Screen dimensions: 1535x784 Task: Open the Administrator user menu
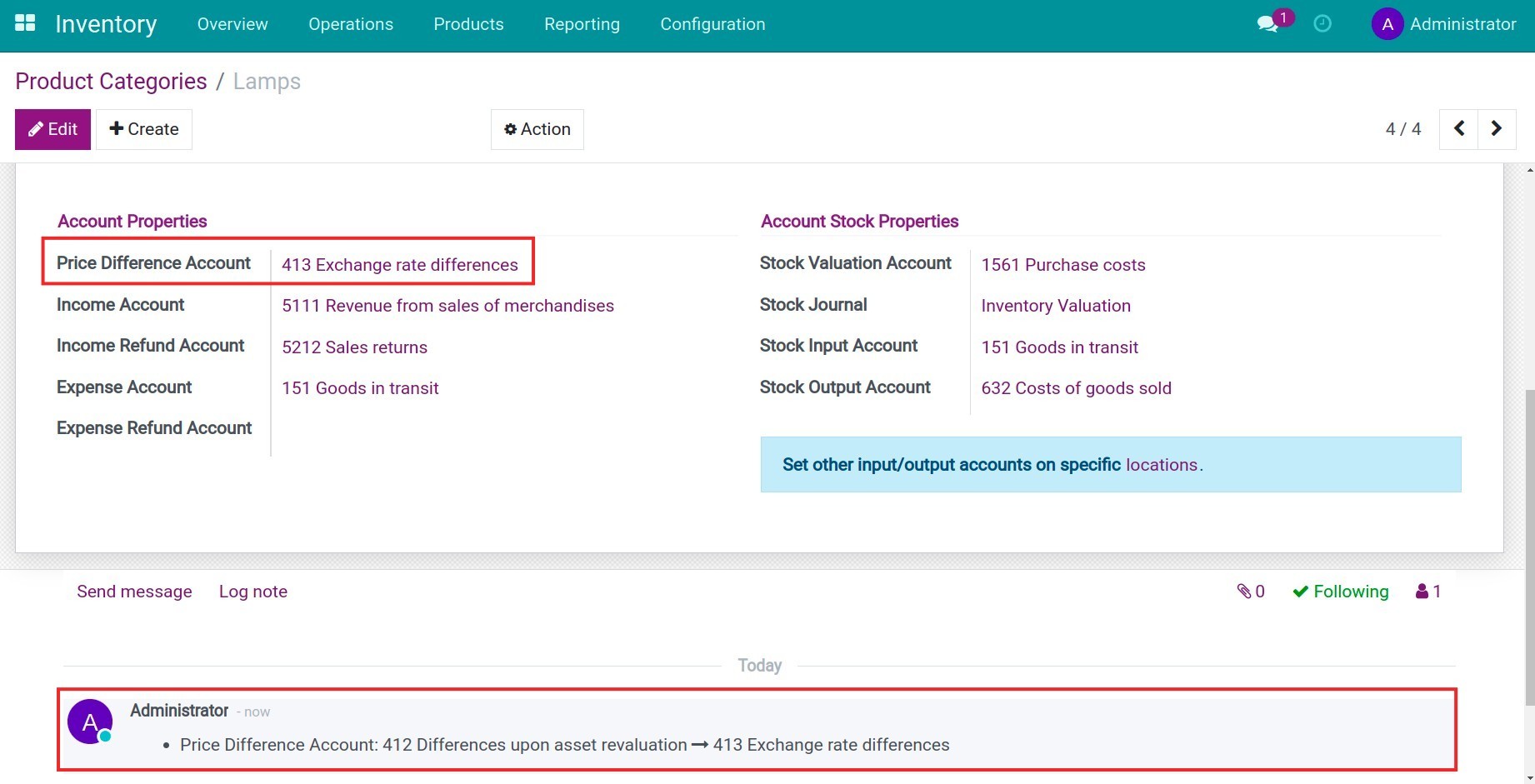coord(1463,23)
